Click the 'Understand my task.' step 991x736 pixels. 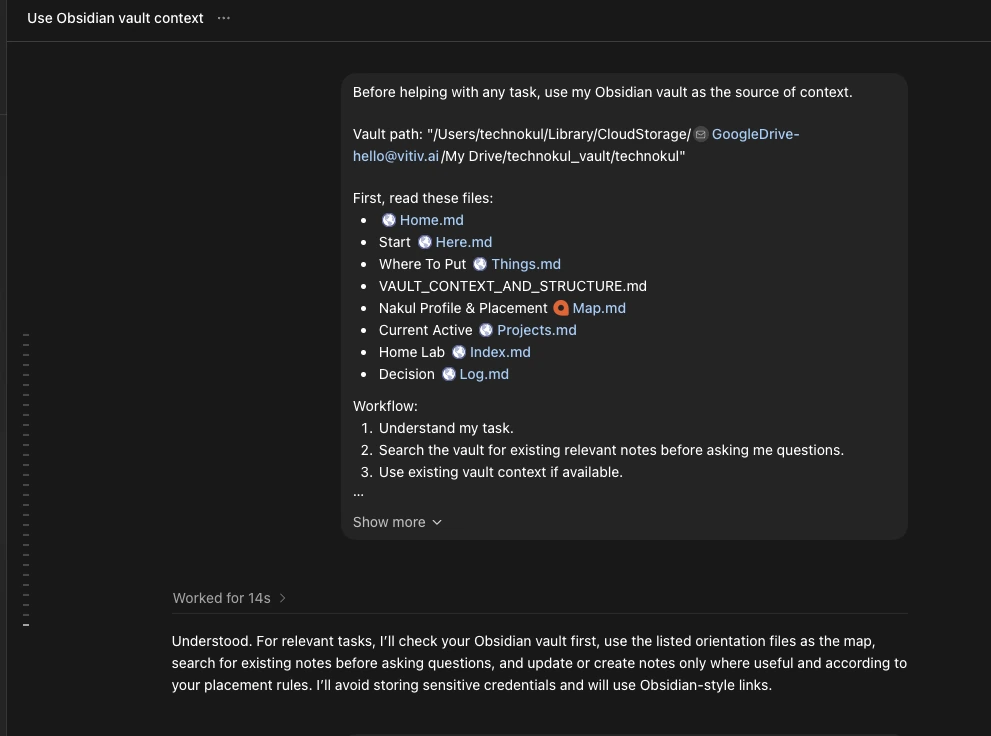[446, 428]
